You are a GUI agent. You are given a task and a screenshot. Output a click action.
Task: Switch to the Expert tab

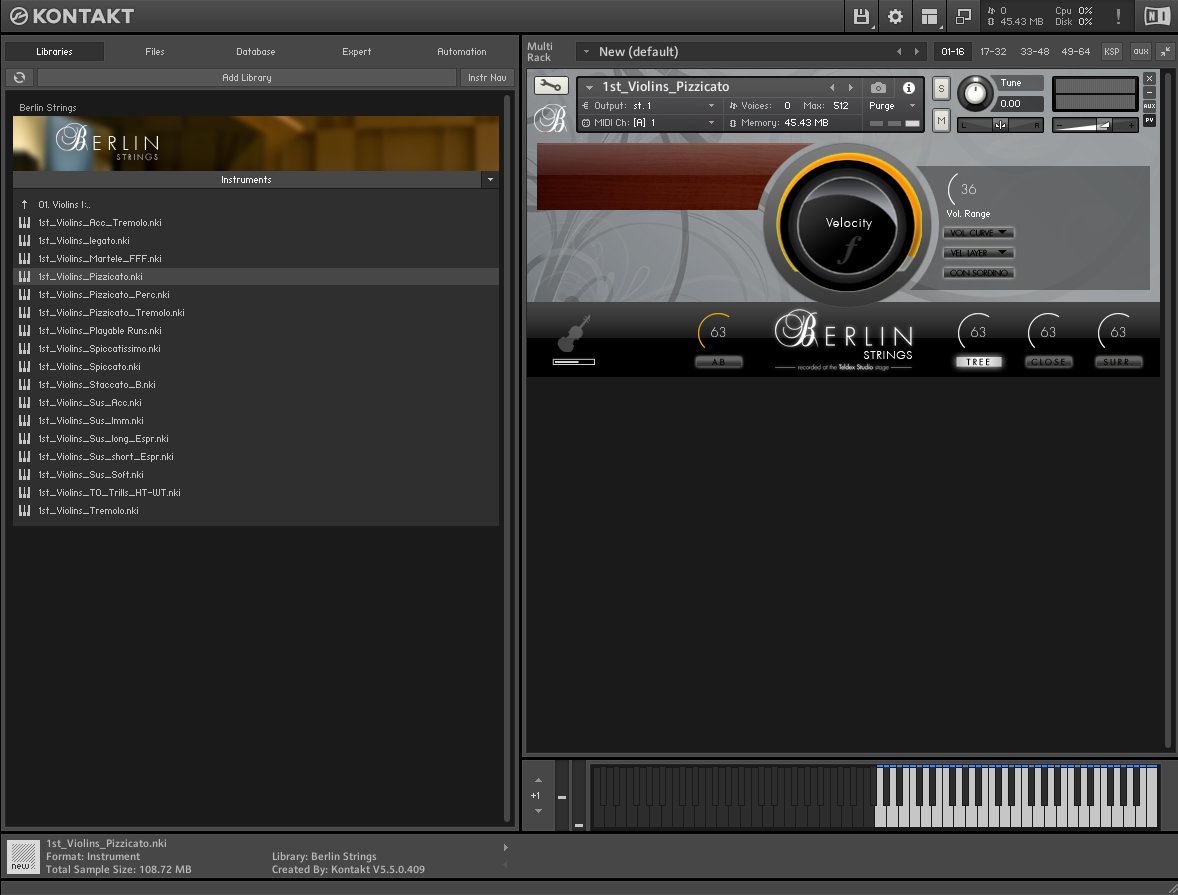356,52
